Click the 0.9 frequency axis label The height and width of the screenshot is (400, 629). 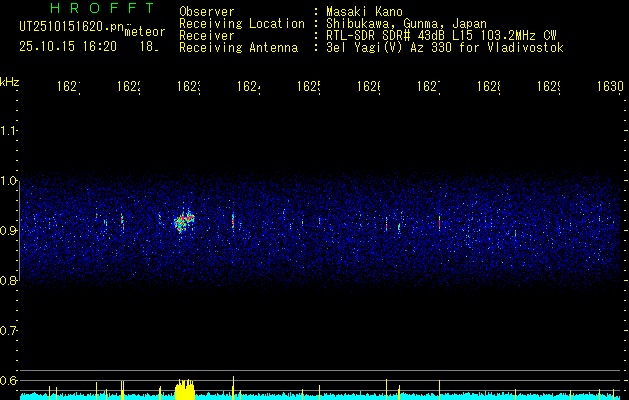8,231
